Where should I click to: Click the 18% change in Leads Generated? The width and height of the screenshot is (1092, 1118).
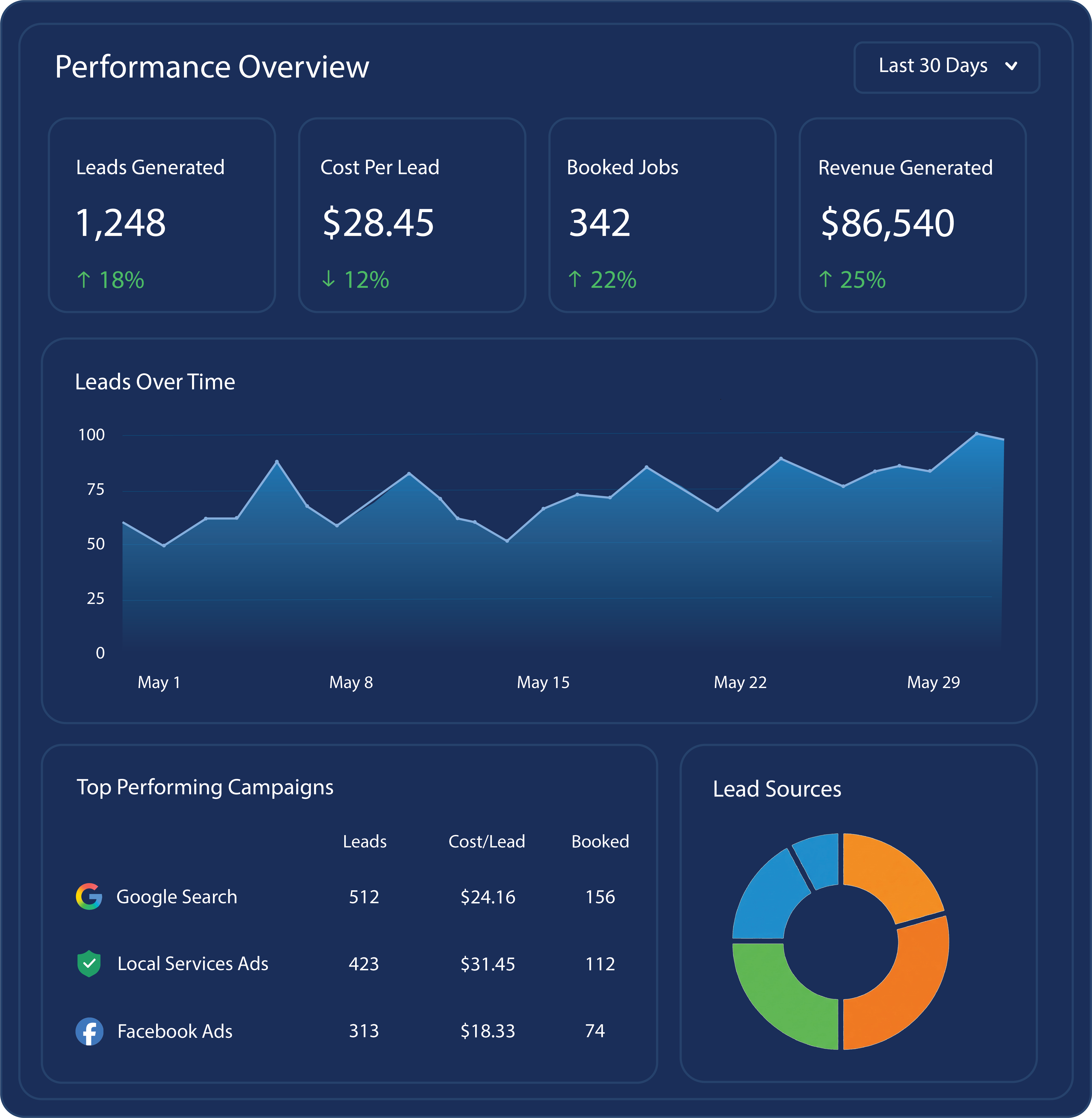pyautogui.click(x=122, y=280)
